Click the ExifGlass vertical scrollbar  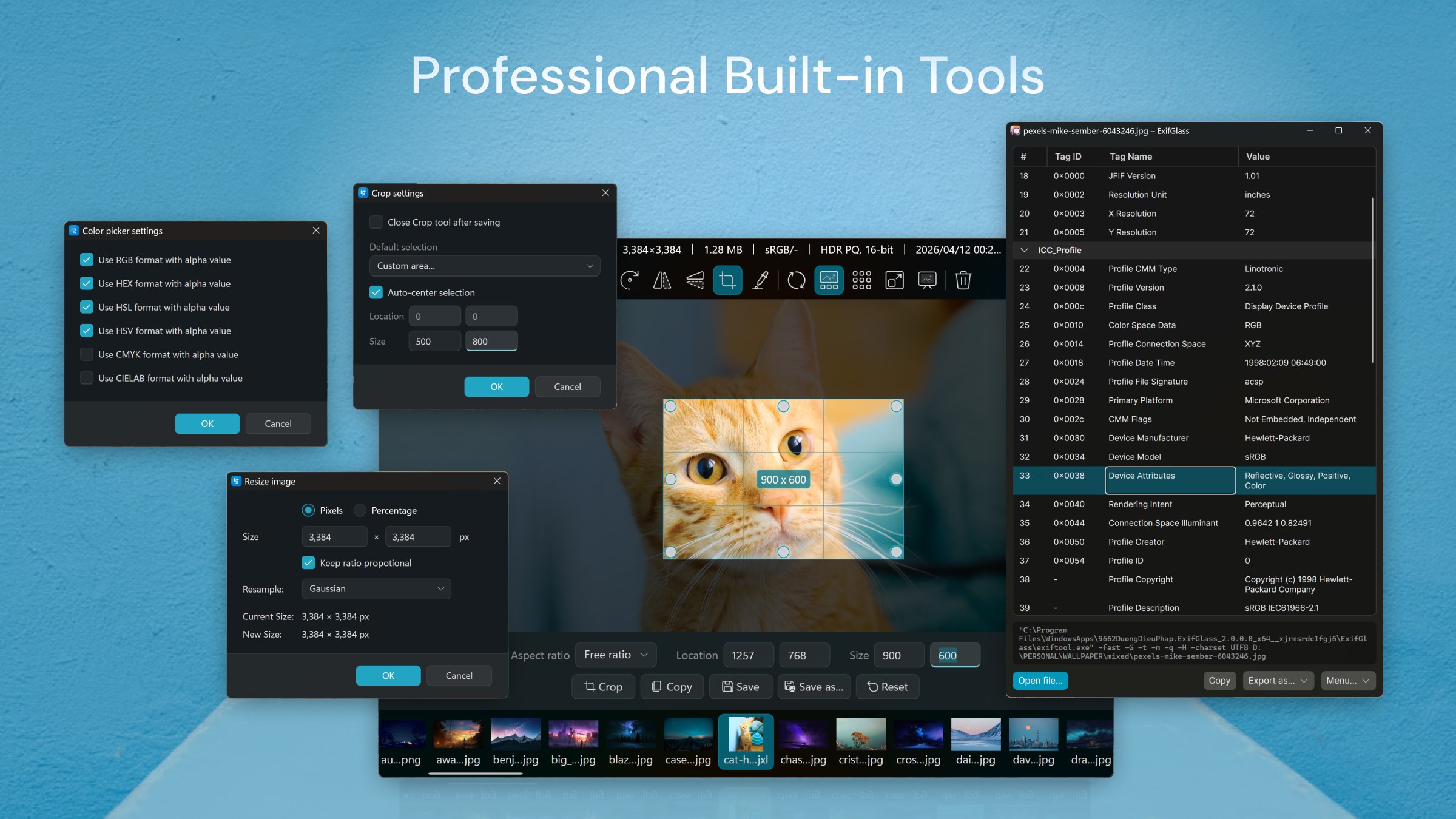click(x=1373, y=280)
